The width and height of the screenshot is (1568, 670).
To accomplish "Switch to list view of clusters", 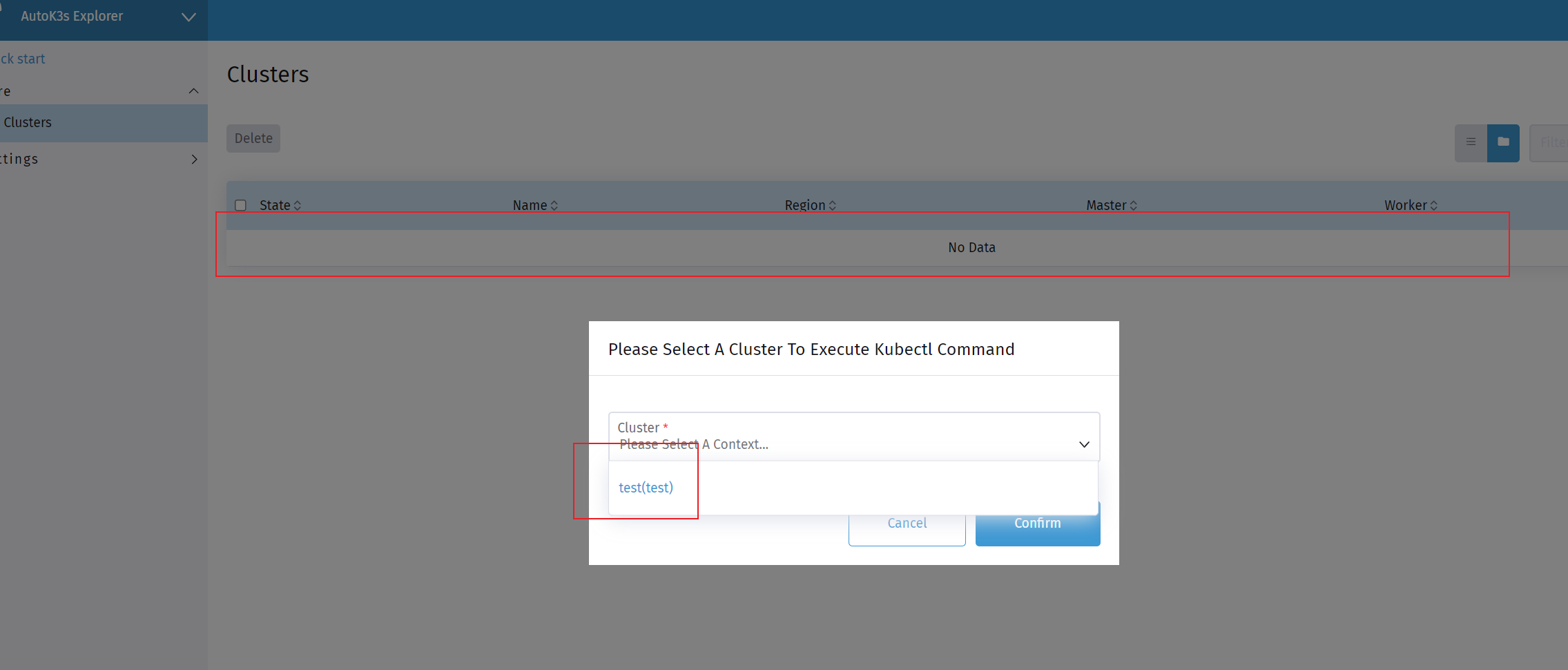I will 1471,142.
